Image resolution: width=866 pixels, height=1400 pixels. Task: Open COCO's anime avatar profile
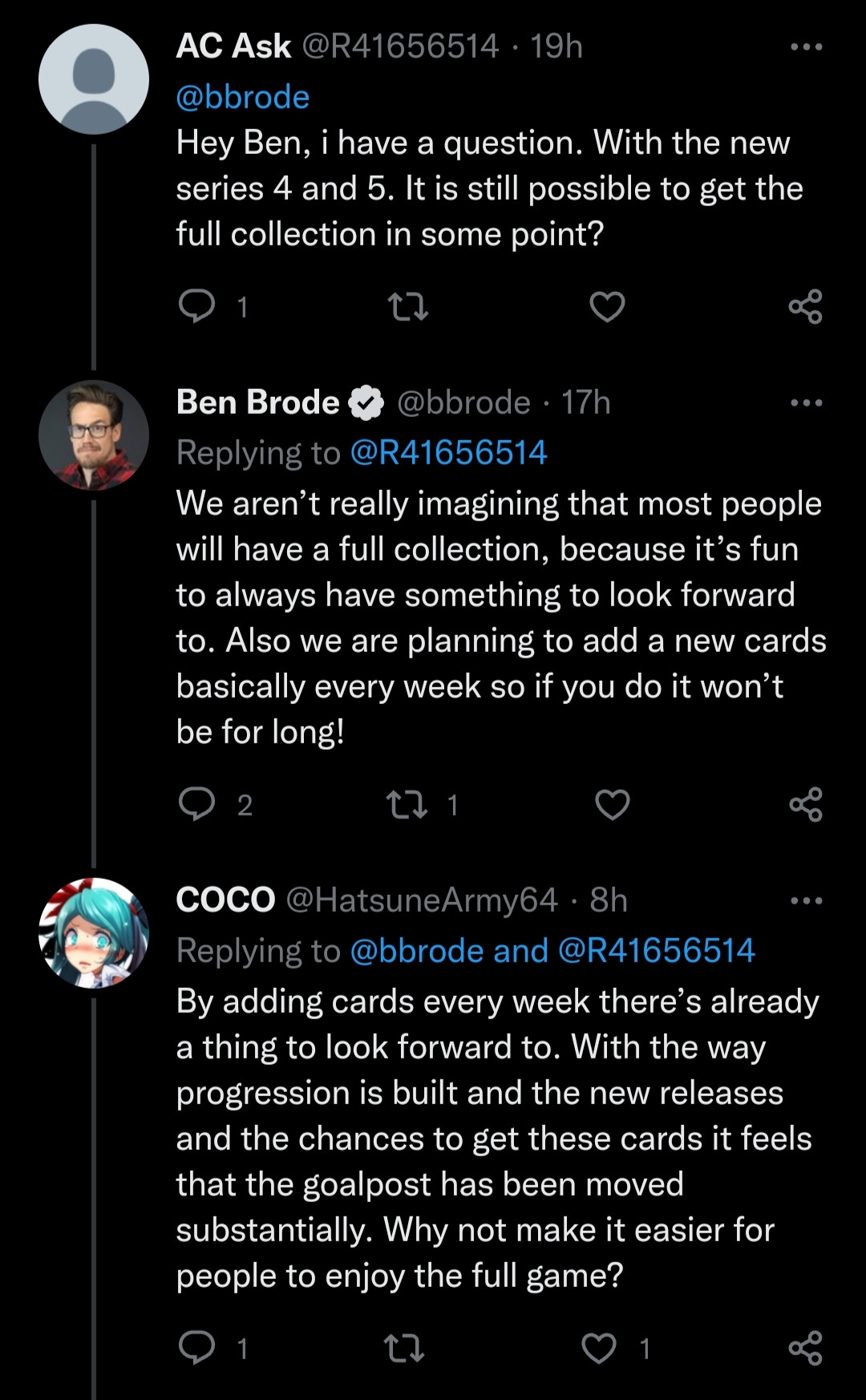(x=94, y=933)
